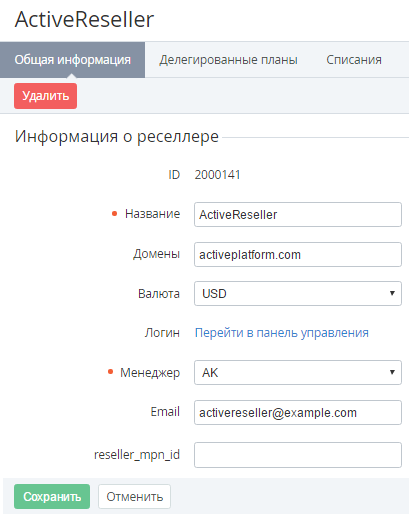Select the empty reseller_mpn_id field
The width and height of the screenshot is (409, 516).
pos(298,455)
